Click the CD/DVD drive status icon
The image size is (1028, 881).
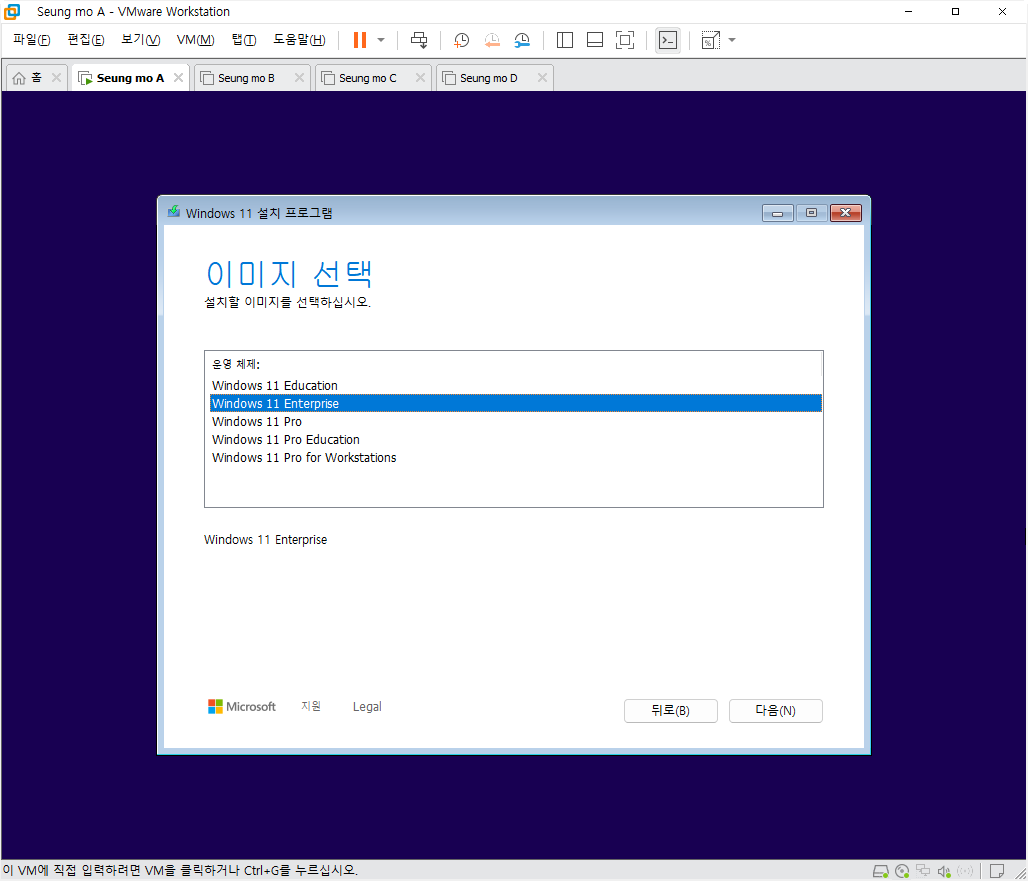click(902, 871)
